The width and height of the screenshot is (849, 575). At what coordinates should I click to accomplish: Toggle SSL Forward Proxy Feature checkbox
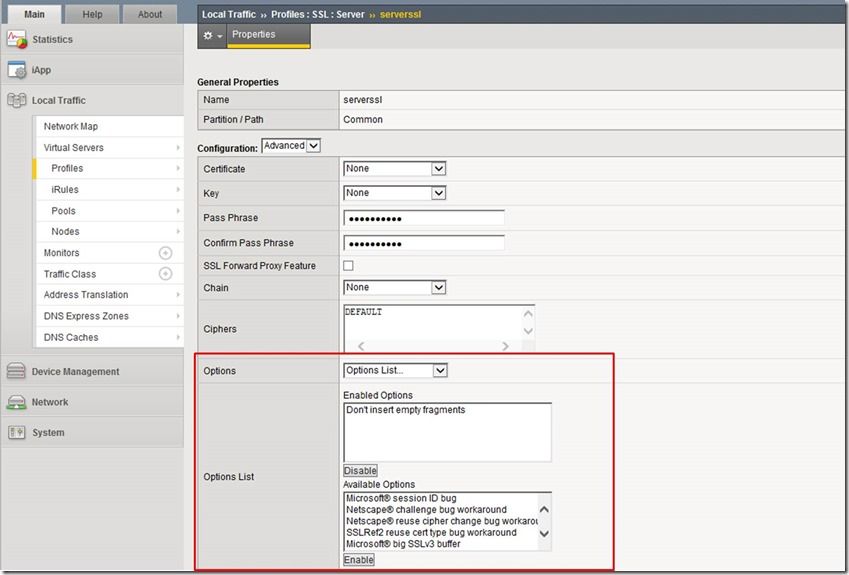[348, 266]
